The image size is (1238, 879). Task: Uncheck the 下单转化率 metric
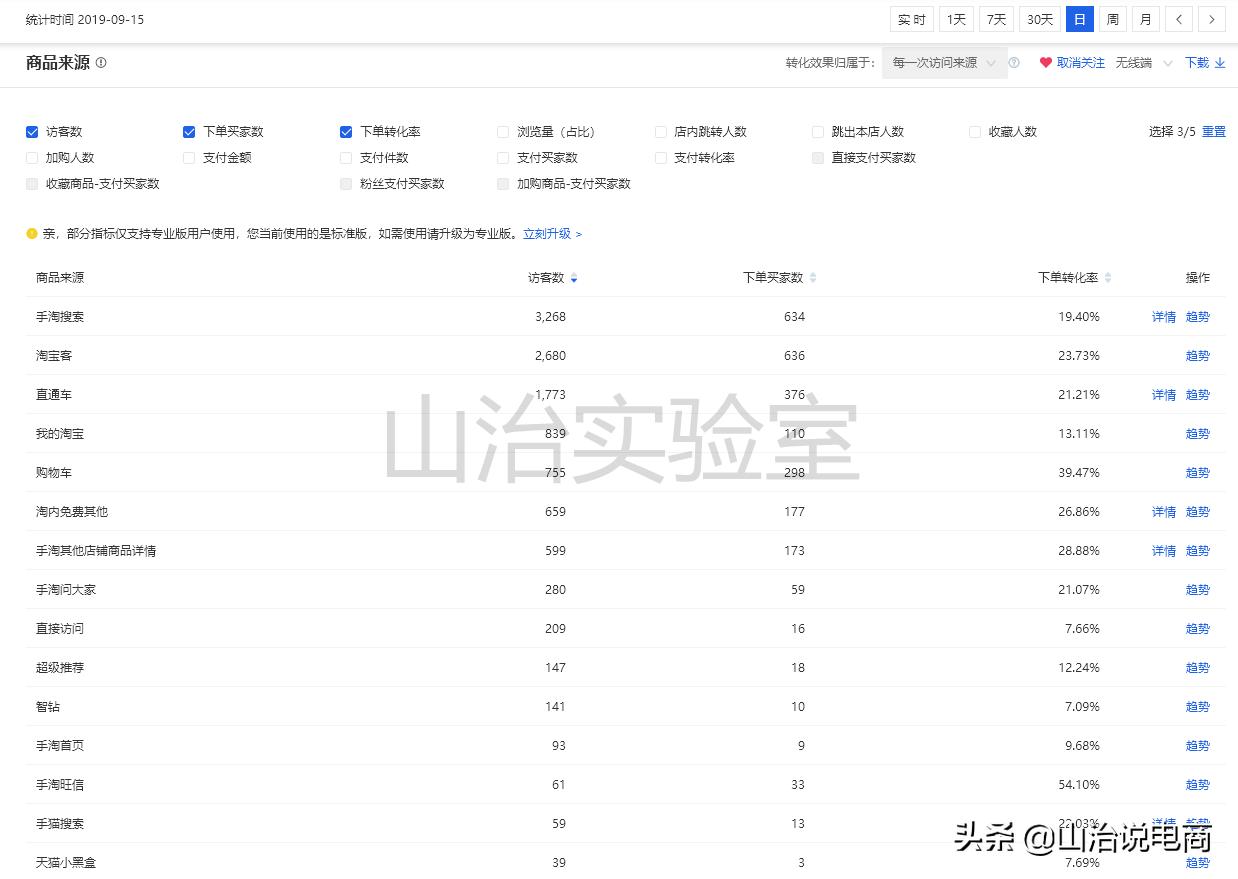[x=345, y=131]
